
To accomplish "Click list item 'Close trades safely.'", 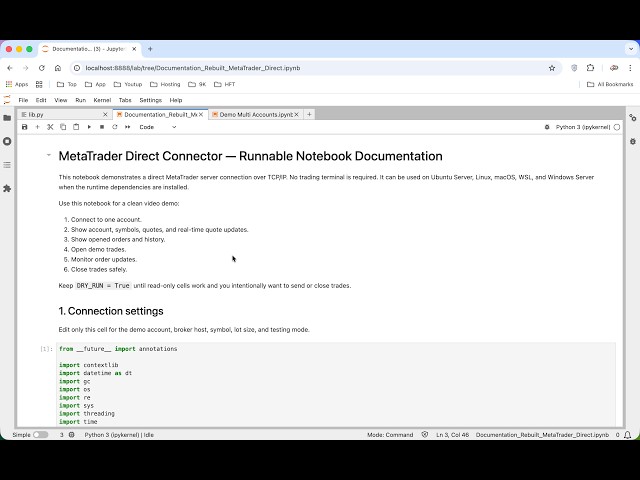I will click(x=99, y=269).
